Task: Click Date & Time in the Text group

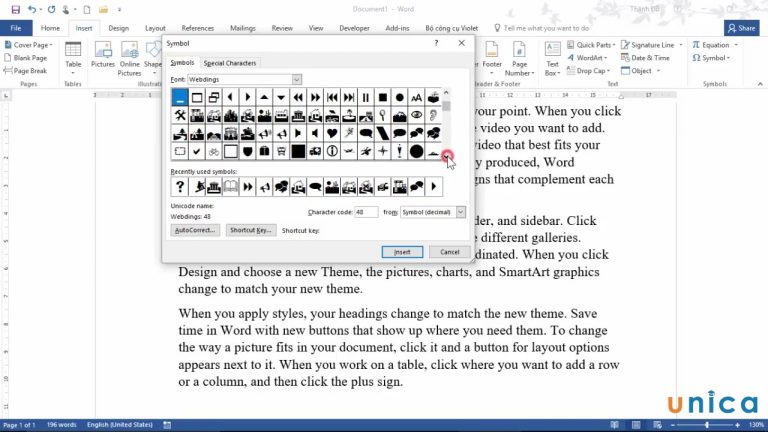Action: click(645, 58)
